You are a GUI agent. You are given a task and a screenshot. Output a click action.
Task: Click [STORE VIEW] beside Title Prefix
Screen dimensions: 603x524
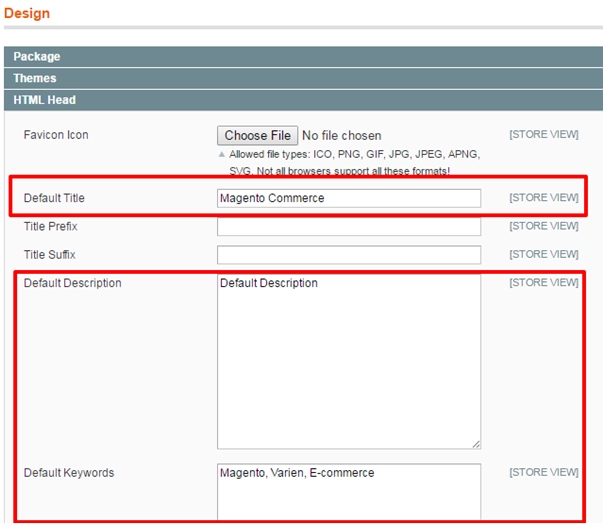(x=544, y=226)
